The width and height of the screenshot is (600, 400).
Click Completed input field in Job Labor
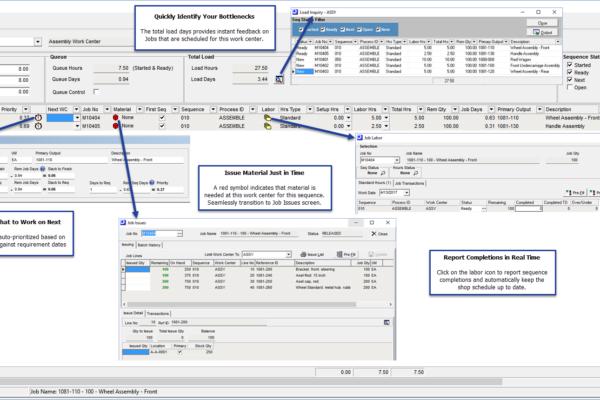[x=528, y=209]
